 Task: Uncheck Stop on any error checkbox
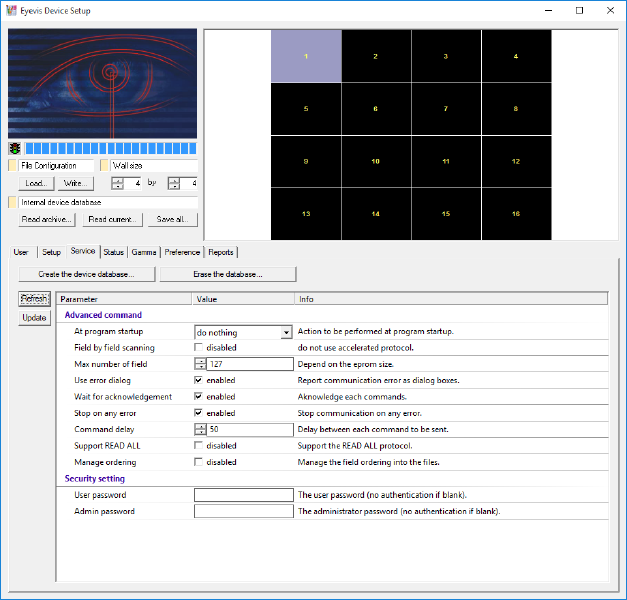[x=198, y=413]
